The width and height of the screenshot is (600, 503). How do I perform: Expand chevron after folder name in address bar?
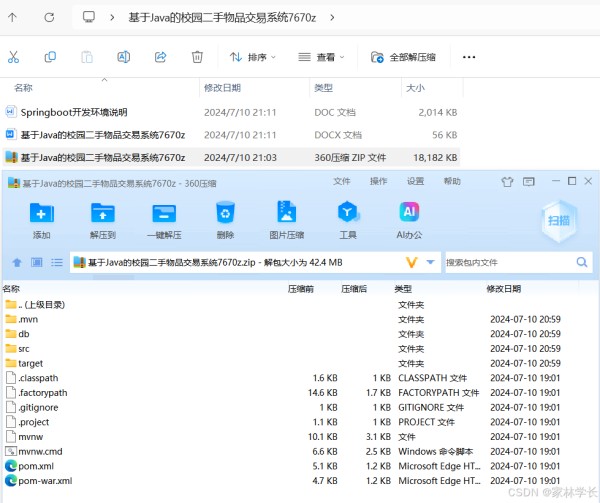[332, 17]
